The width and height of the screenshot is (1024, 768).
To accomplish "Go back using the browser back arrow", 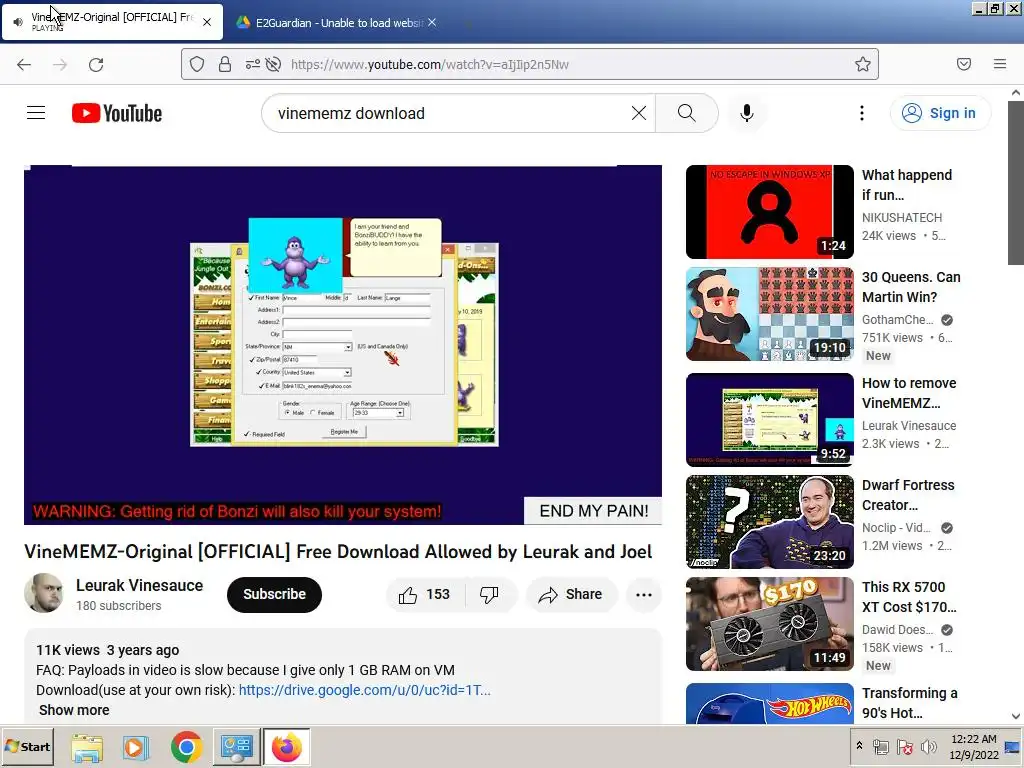I will [24, 64].
